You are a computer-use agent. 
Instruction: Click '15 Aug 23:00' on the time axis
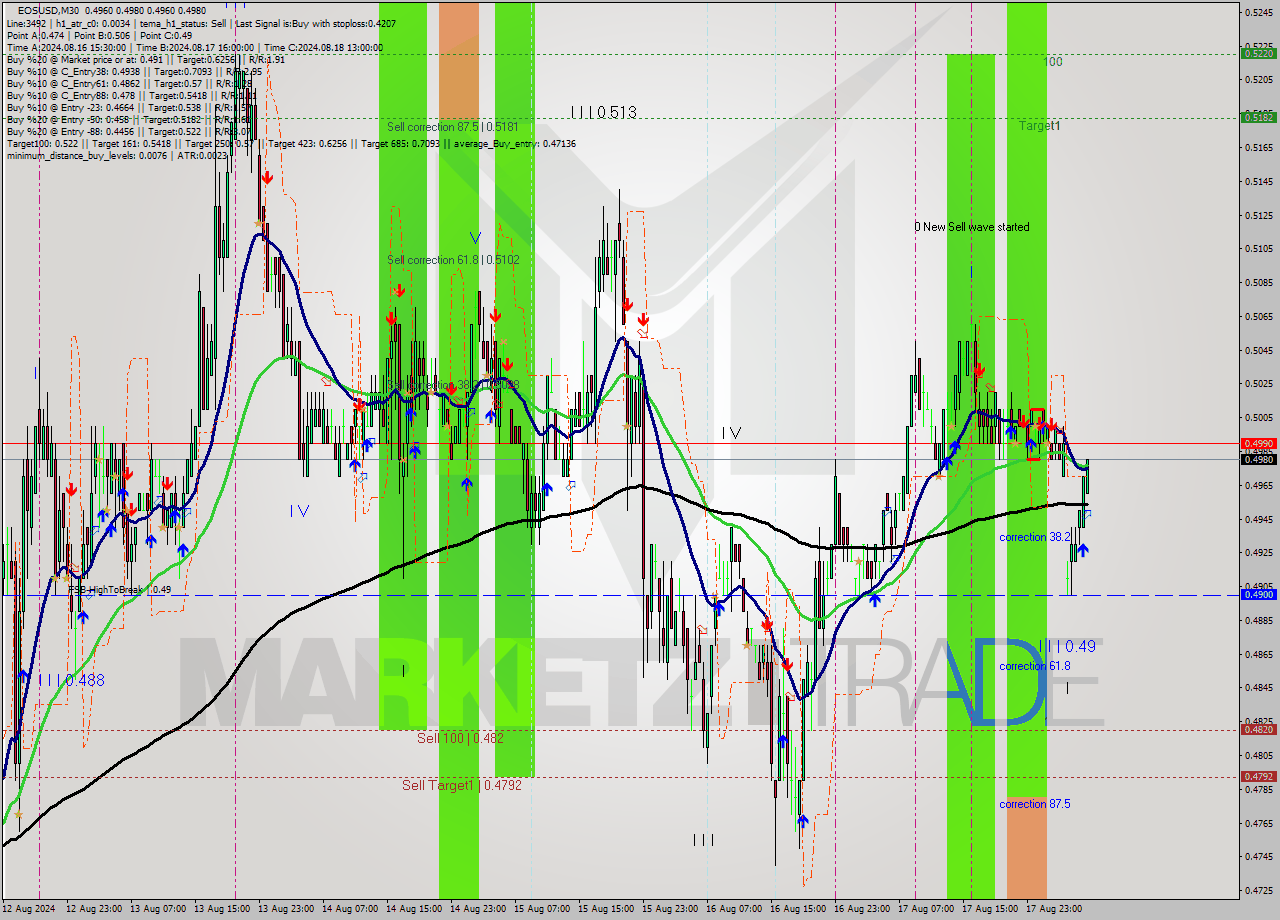(670, 909)
